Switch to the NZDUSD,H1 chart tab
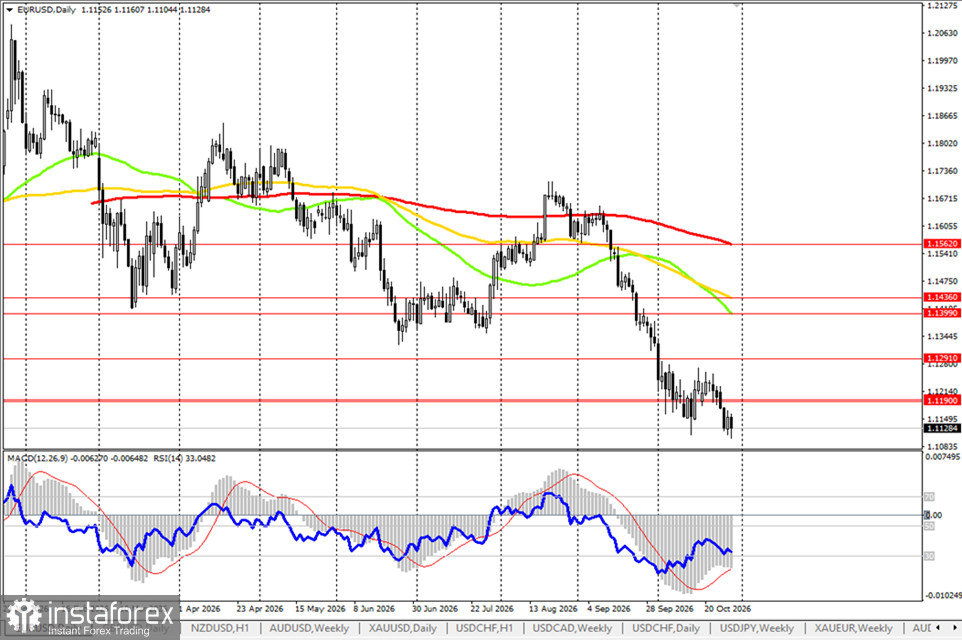 point(220,628)
